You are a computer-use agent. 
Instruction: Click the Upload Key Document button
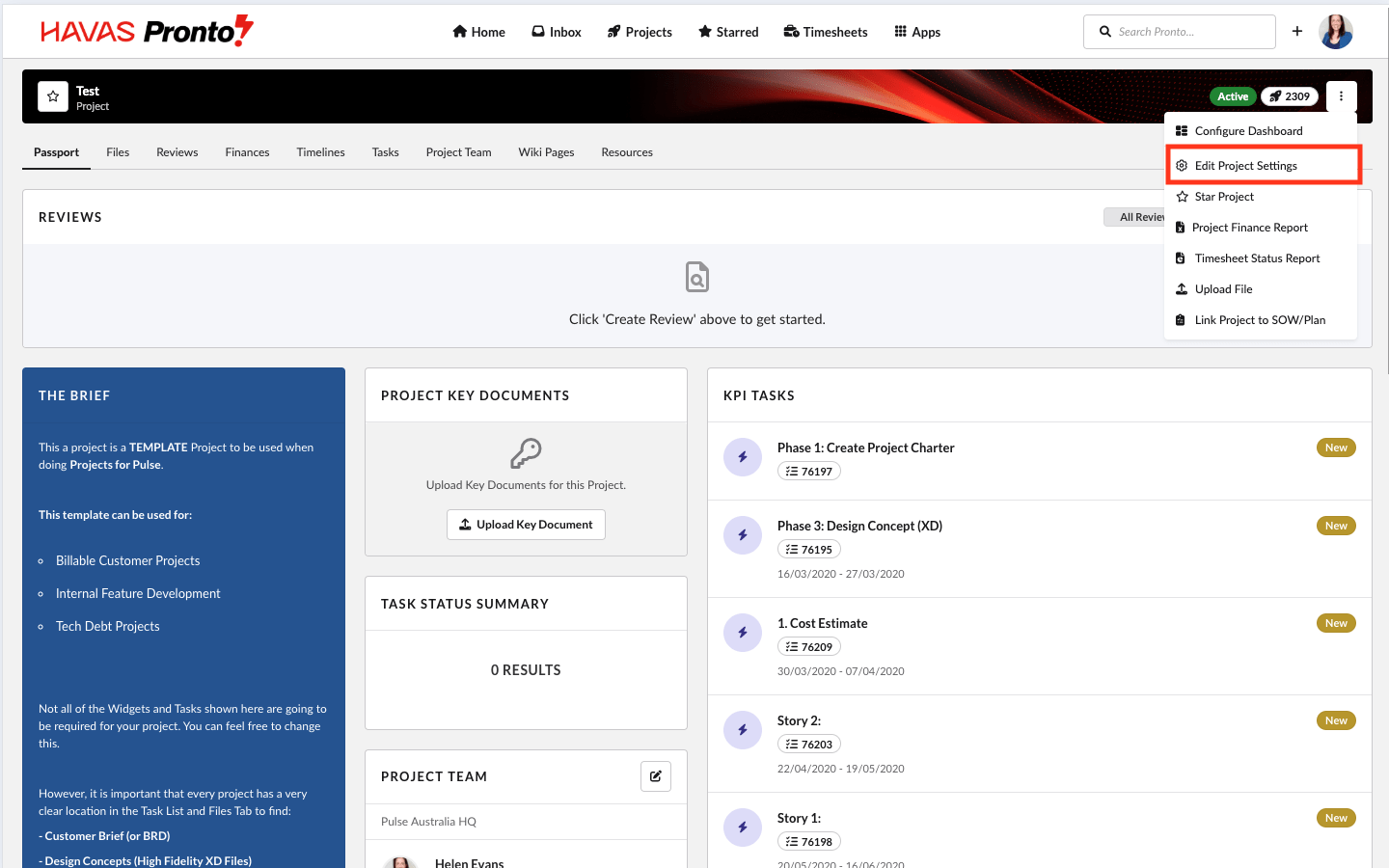(526, 525)
